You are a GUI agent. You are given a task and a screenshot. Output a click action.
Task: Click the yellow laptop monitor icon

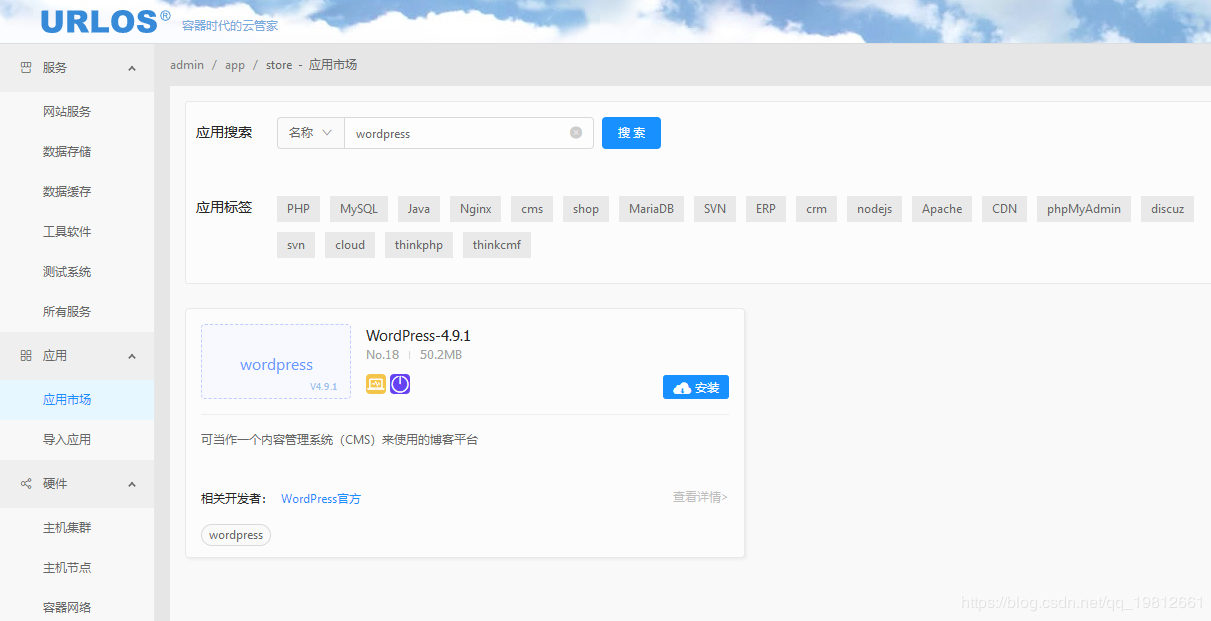(x=375, y=383)
